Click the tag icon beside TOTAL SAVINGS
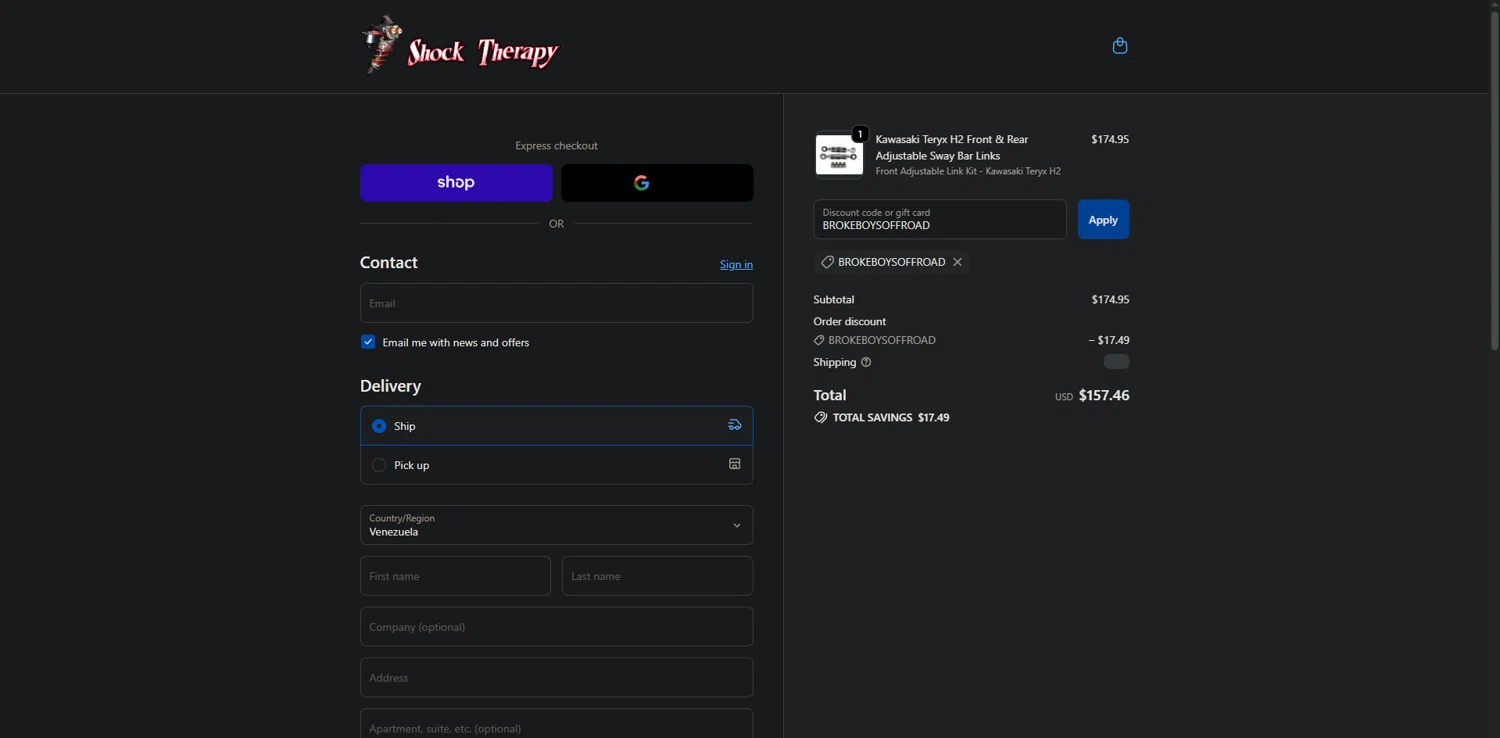This screenshot has height=738, width=1500. [821, 417]
